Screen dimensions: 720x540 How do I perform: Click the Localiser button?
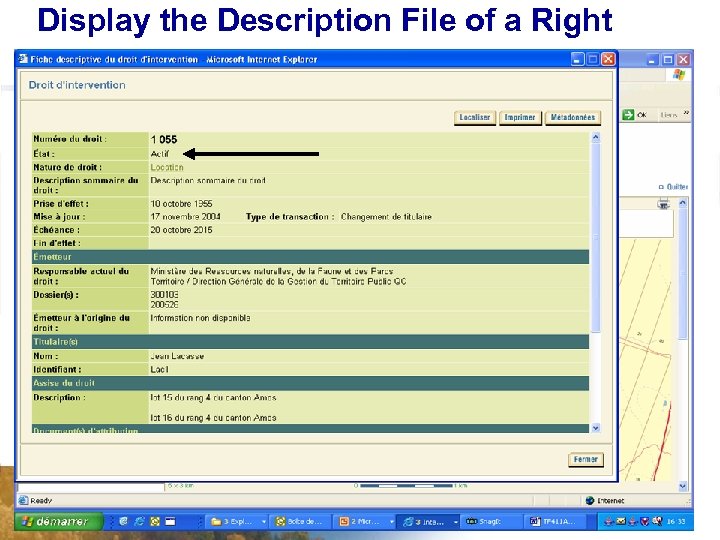[x=474, y=118]
